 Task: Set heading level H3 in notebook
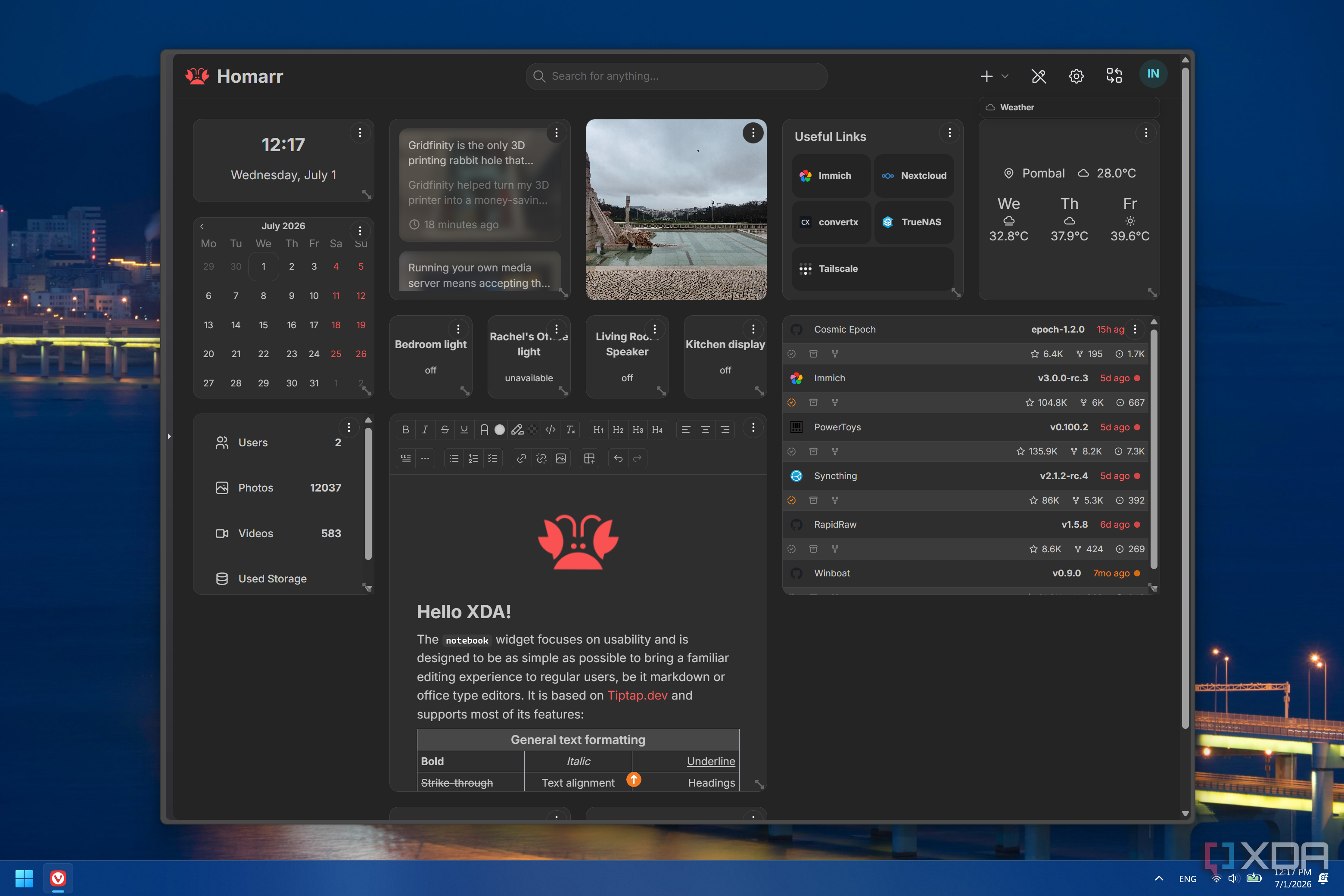pyautogui.click(x=638, y=430)
